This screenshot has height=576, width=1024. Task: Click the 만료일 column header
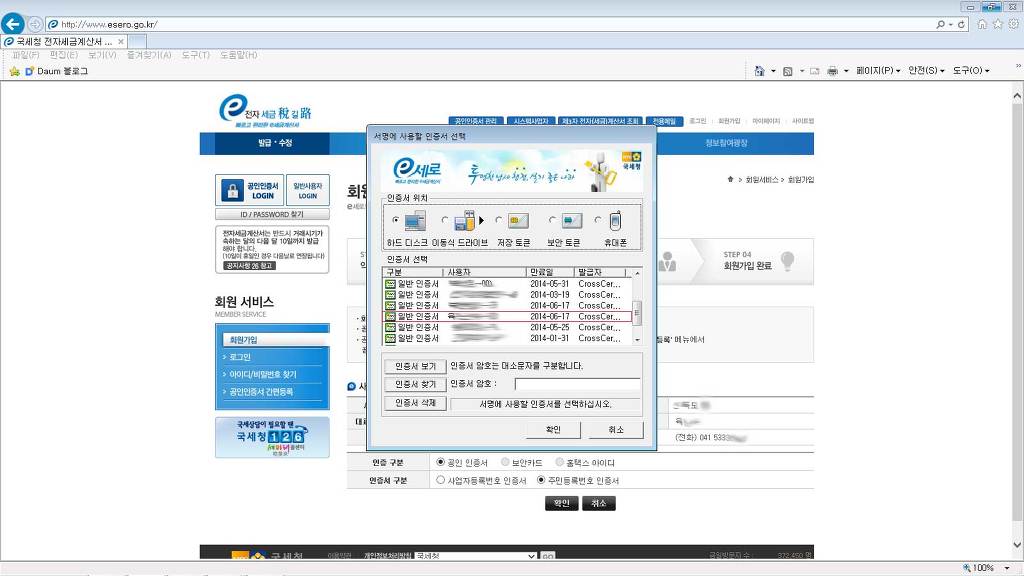click(550, 272)
